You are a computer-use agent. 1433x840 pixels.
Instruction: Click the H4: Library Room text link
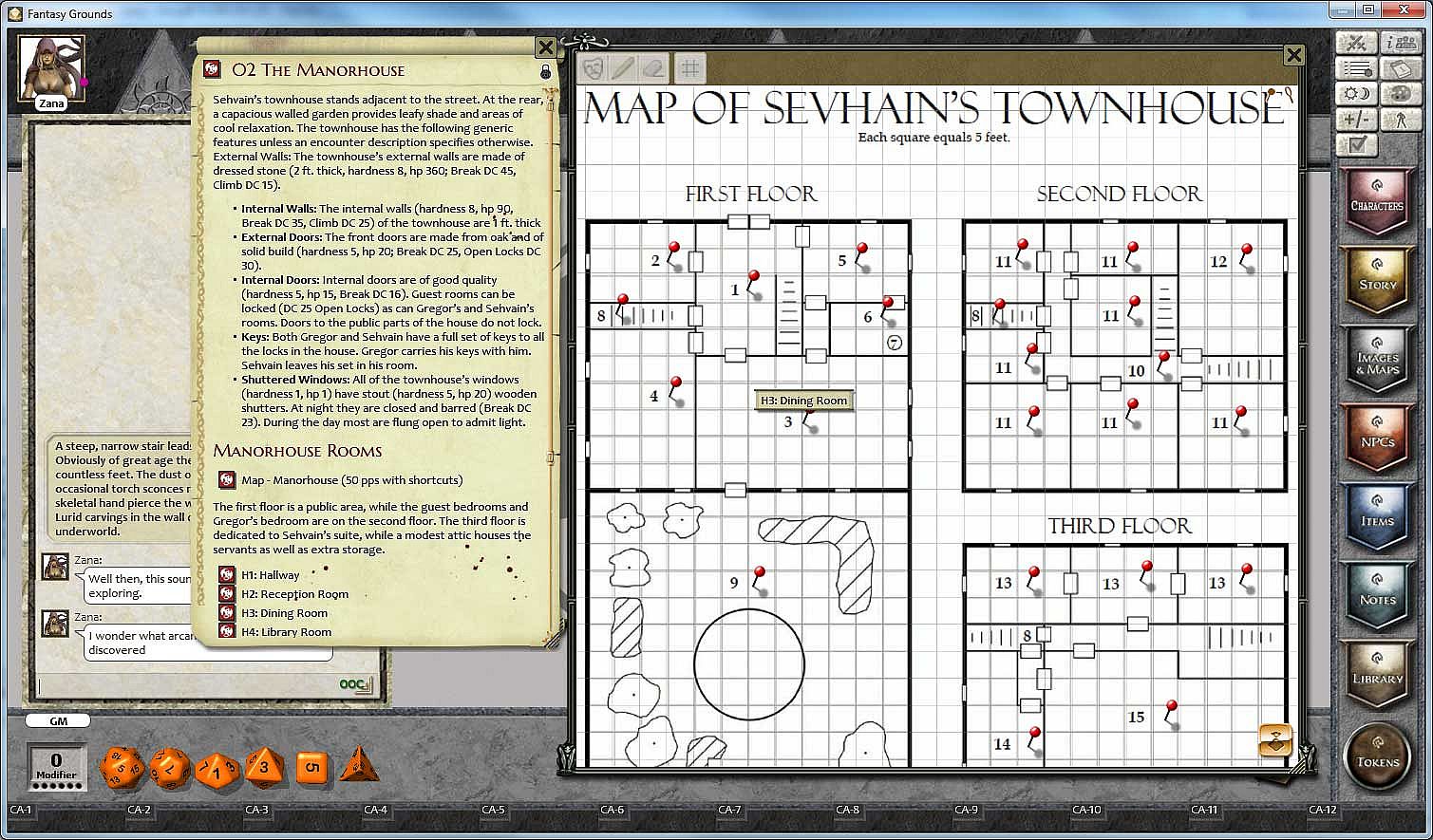point(286,632)
